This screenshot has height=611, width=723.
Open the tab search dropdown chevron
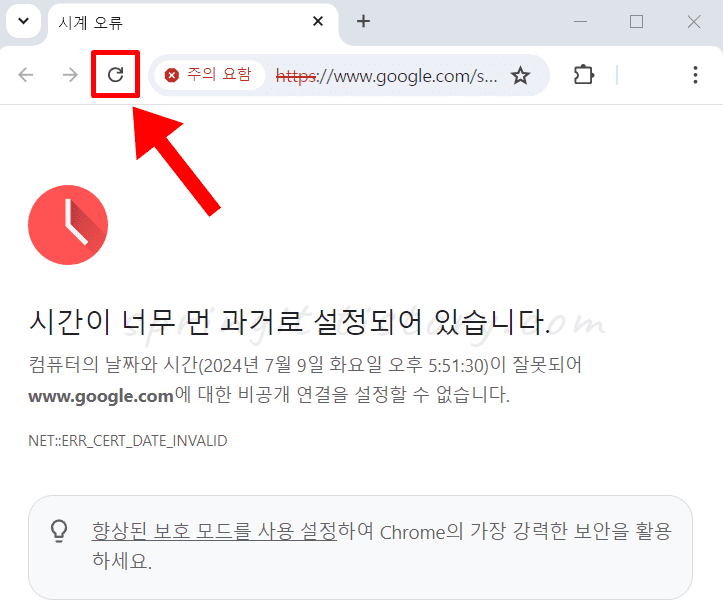[x=24, y=21]
